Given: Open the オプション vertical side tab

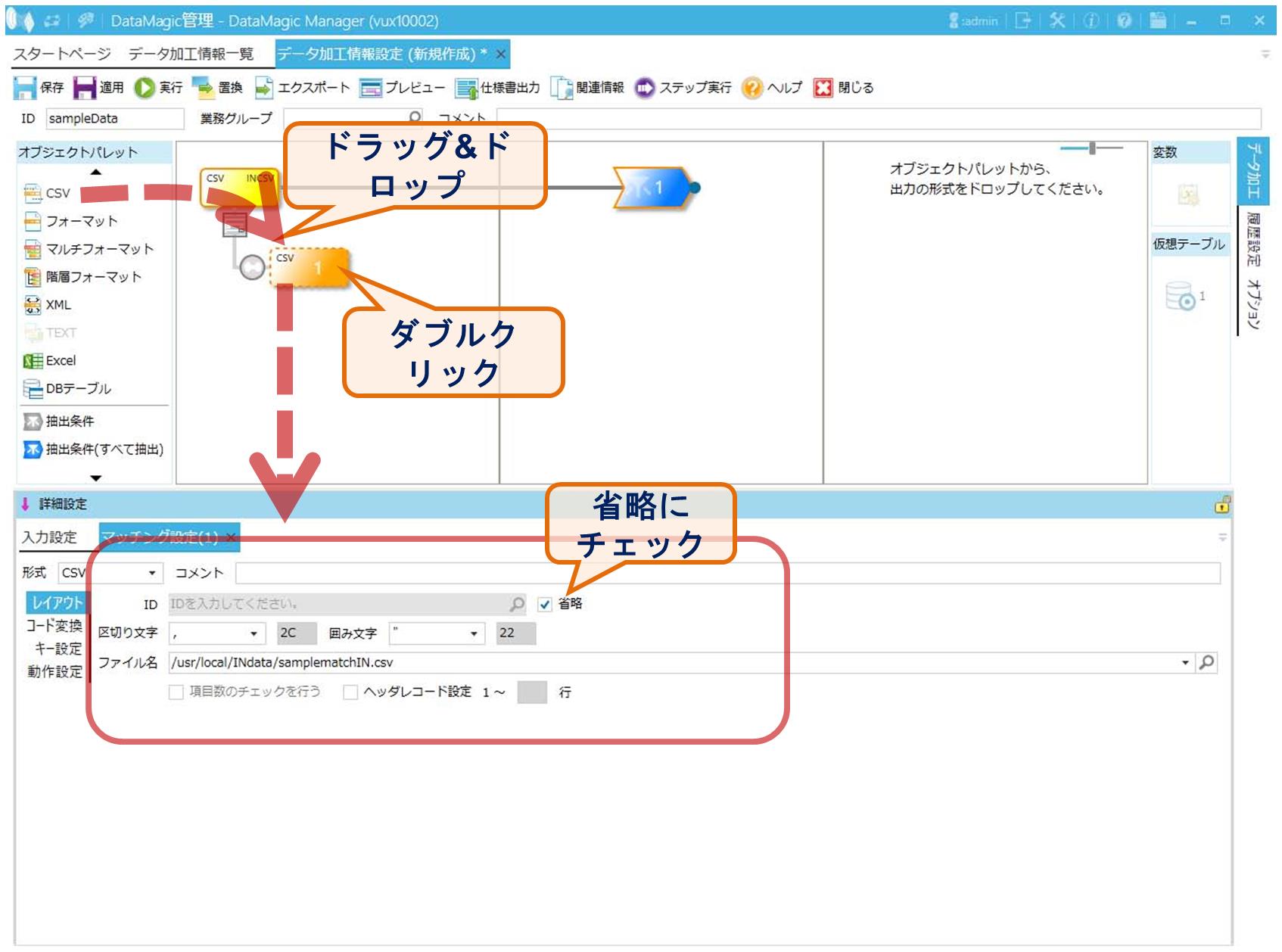Looking at the screenshot, I should (1253, 304).
